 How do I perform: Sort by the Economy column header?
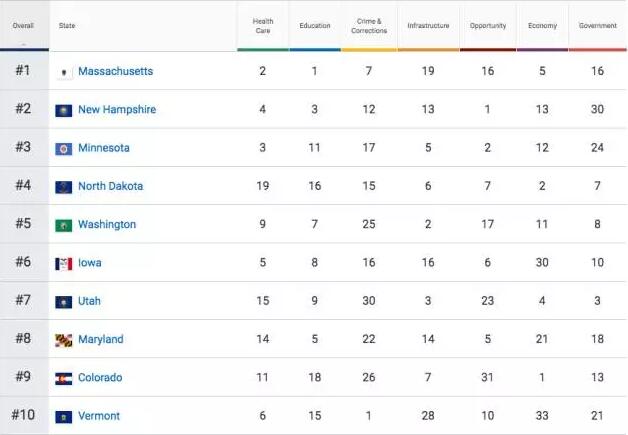point(542,25)
